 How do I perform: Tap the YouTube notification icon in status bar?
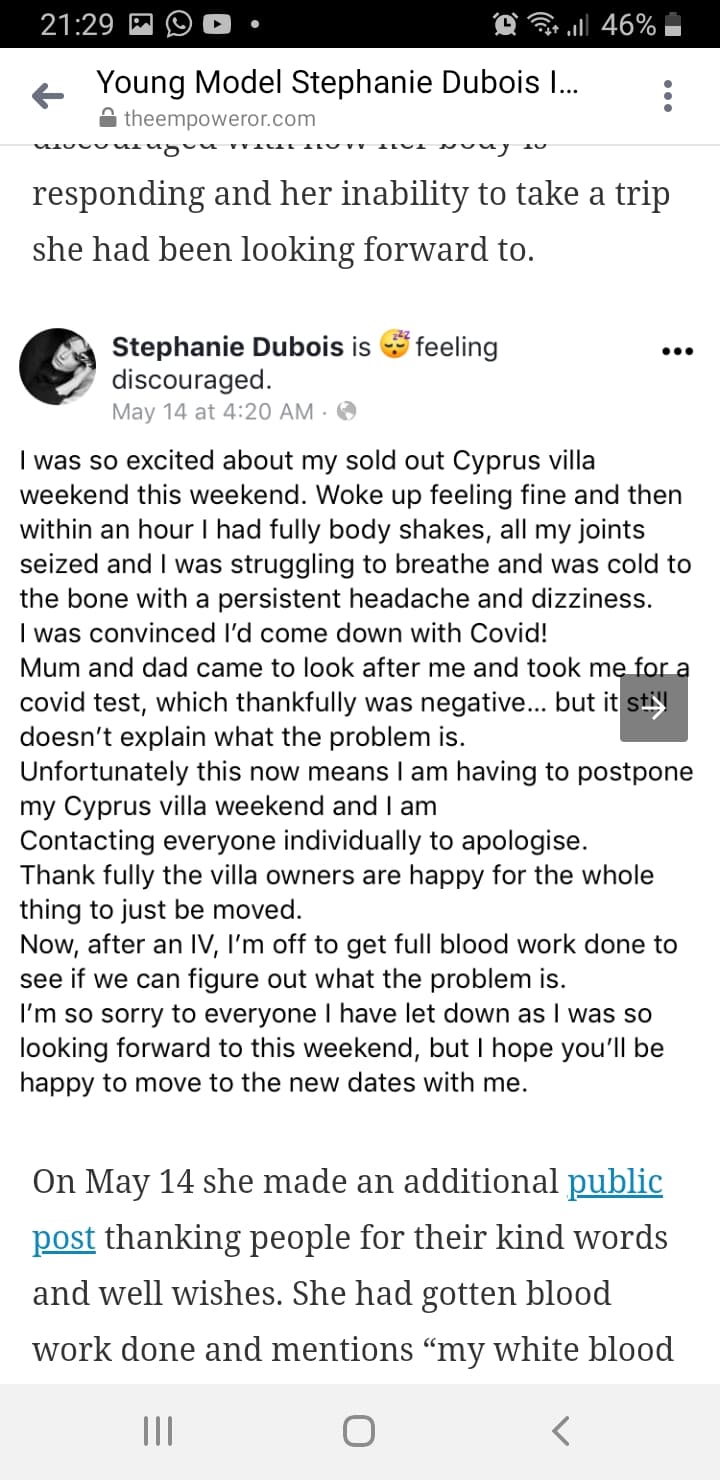[217, 25]
